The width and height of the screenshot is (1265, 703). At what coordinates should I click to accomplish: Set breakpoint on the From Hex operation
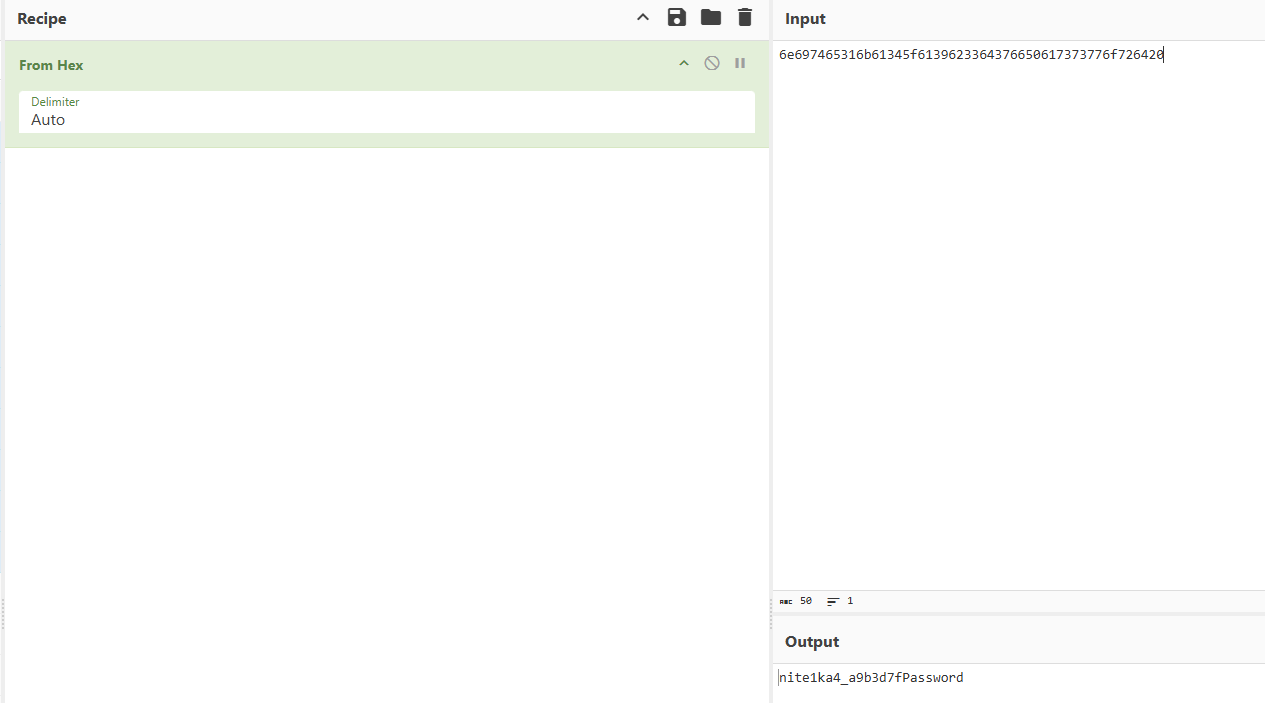pos(740,63)
